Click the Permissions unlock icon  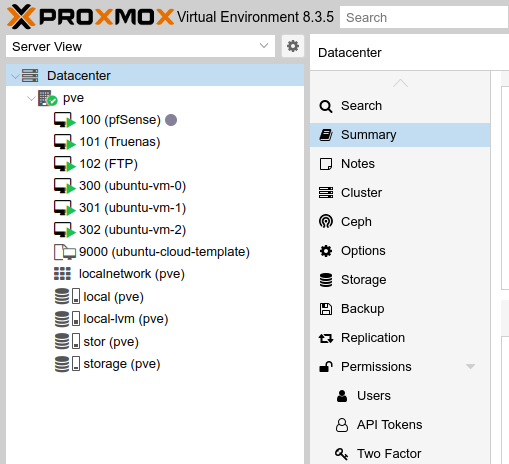(326, 367)
